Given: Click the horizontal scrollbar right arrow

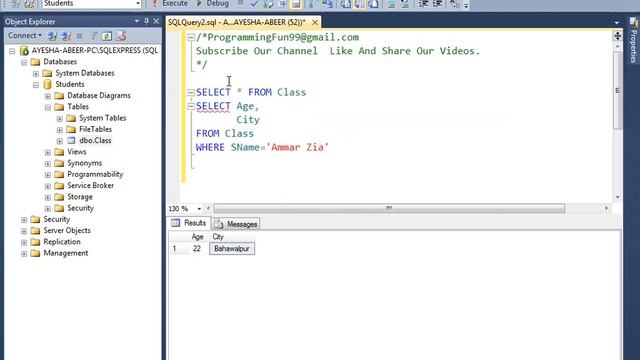Looking at the screenshot, I should click(x=607, y=209).
